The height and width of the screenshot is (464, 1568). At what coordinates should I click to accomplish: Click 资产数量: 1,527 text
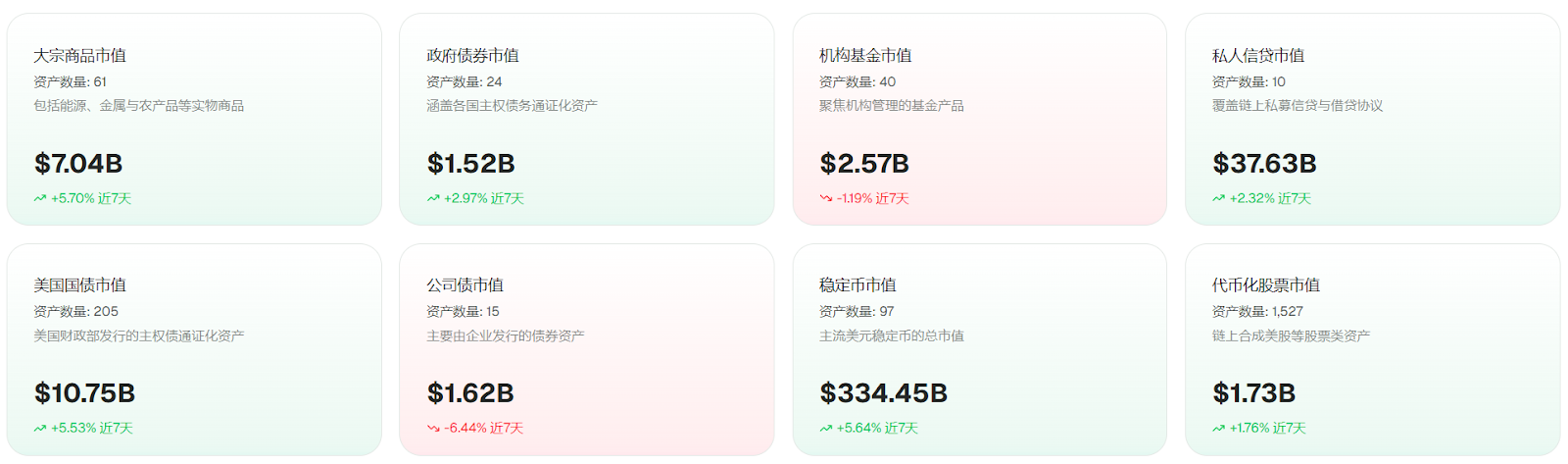click(1257, 311)
